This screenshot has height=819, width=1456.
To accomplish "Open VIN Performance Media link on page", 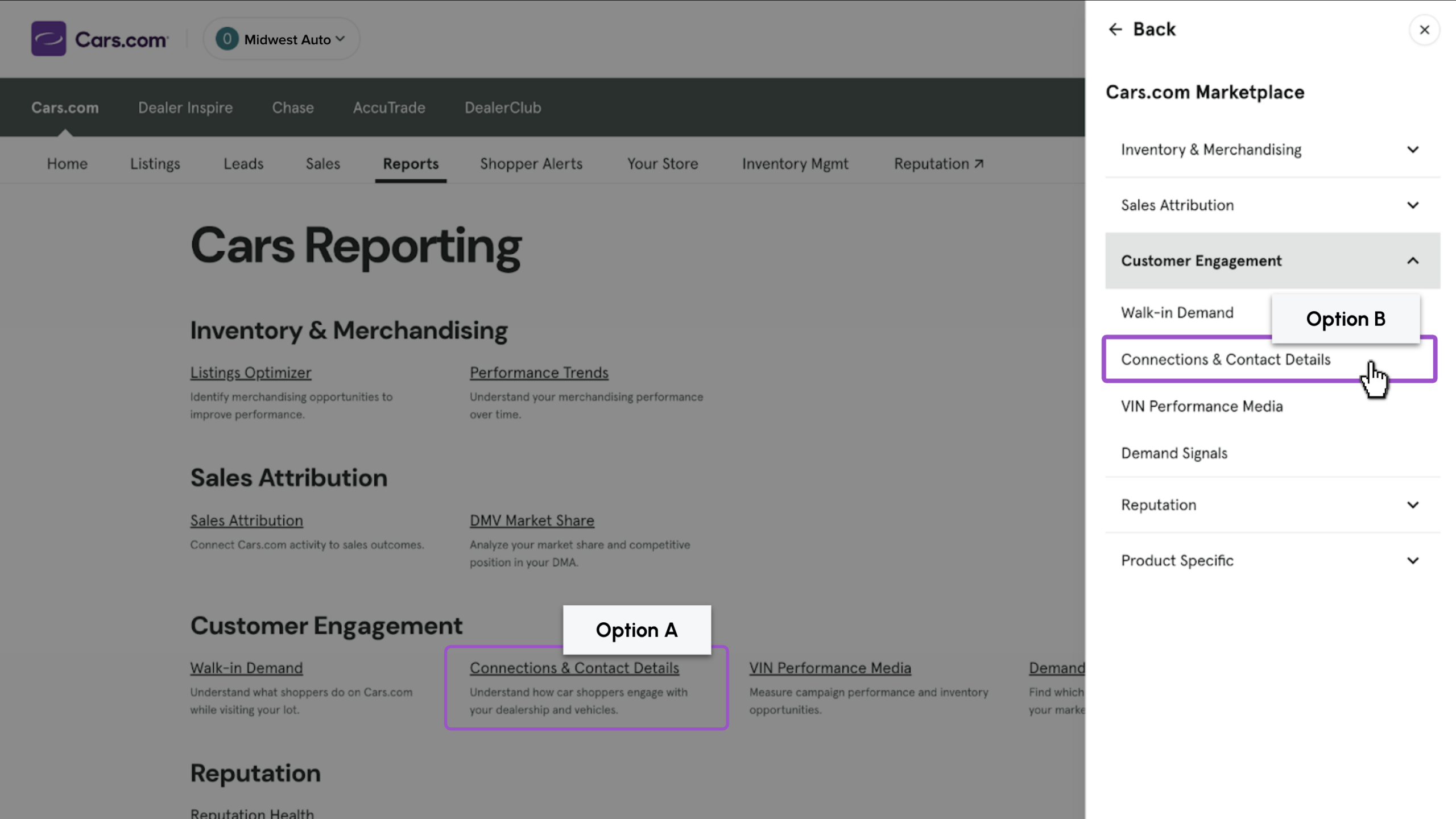I will [830, 668].
